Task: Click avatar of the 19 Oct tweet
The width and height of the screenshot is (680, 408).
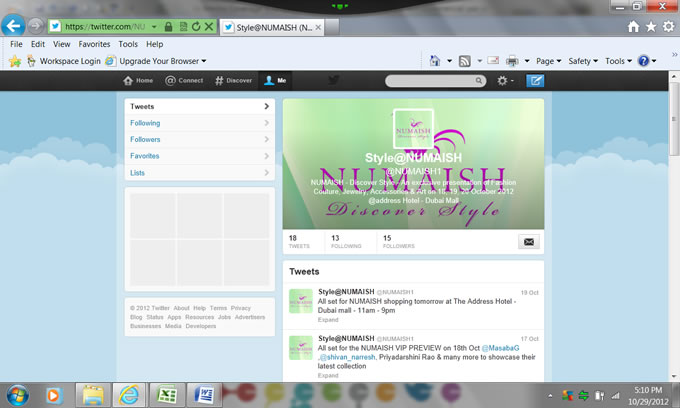Action: pyautogui.click(x=301, y=301)
